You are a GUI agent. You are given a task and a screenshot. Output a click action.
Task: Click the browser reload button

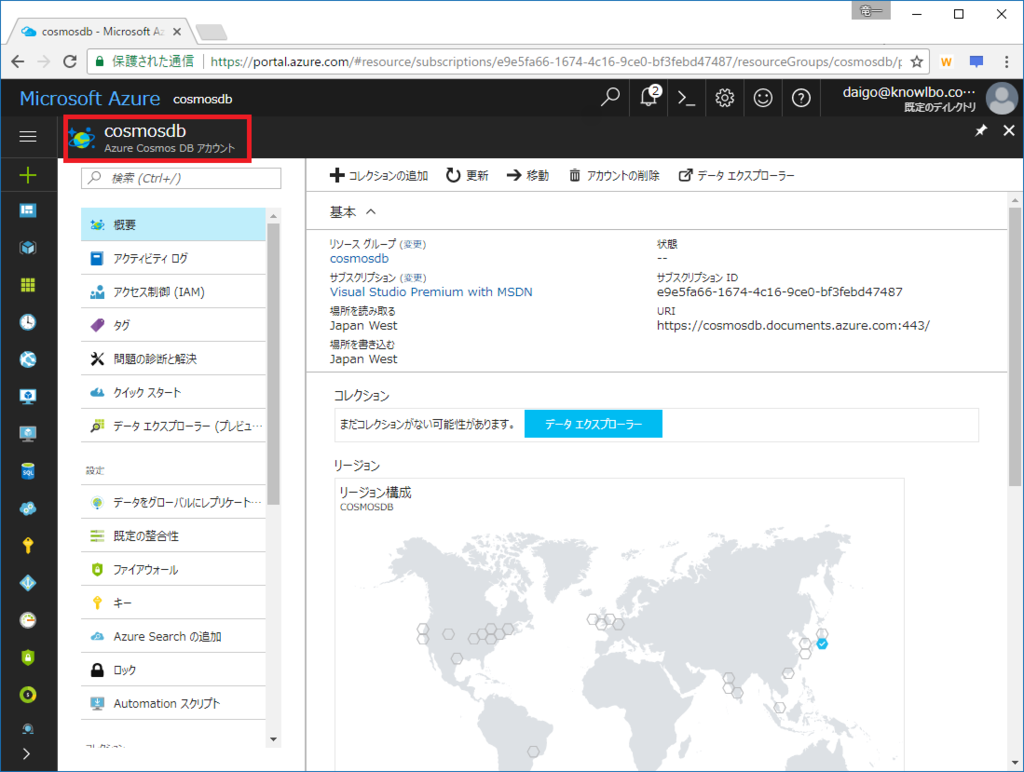[70, 61]
